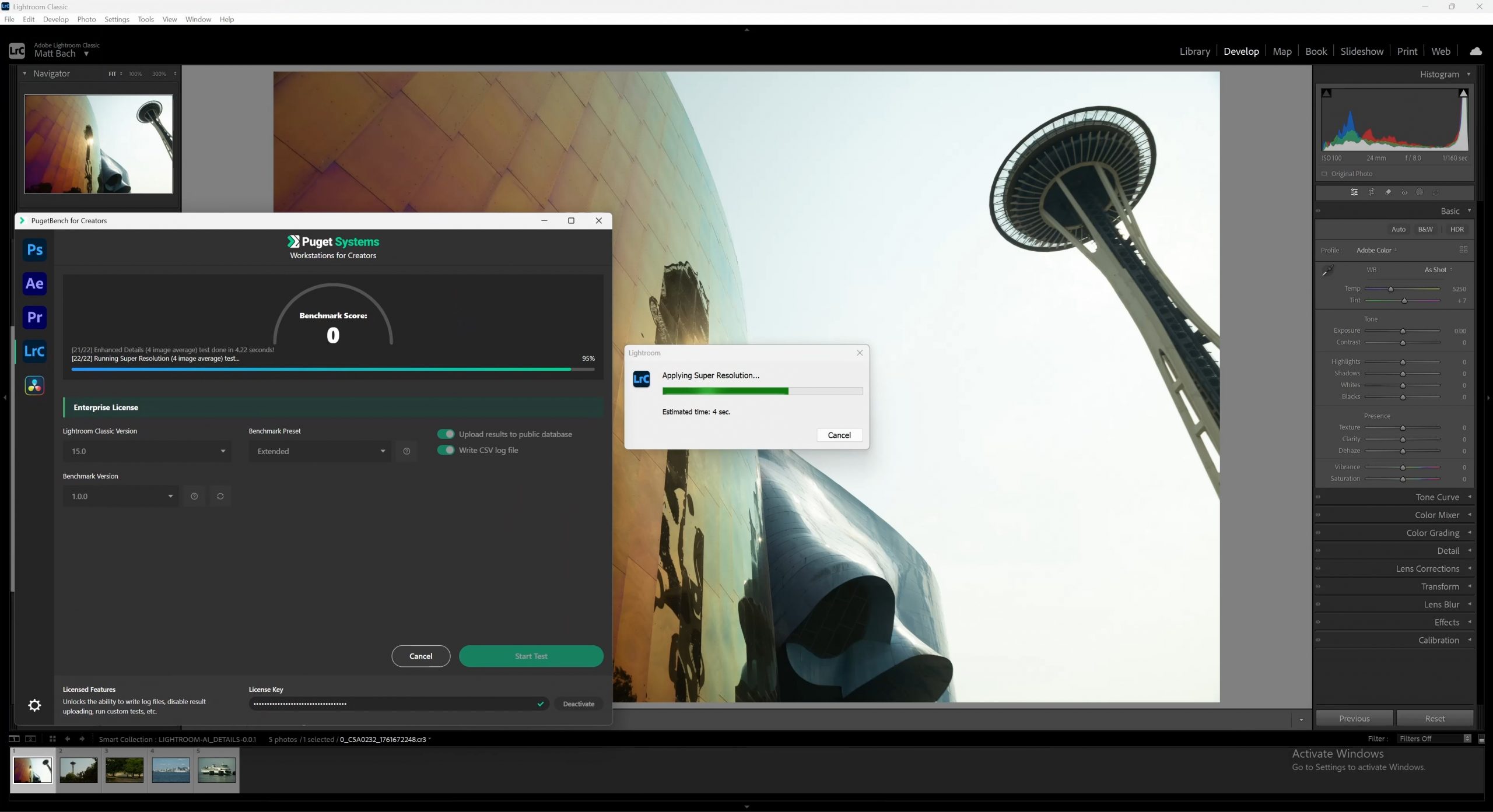Open the DaVinci Resolve benchmark icon
The width and height of the screenshot is (1493, 812).
click(x=34, y=385)
